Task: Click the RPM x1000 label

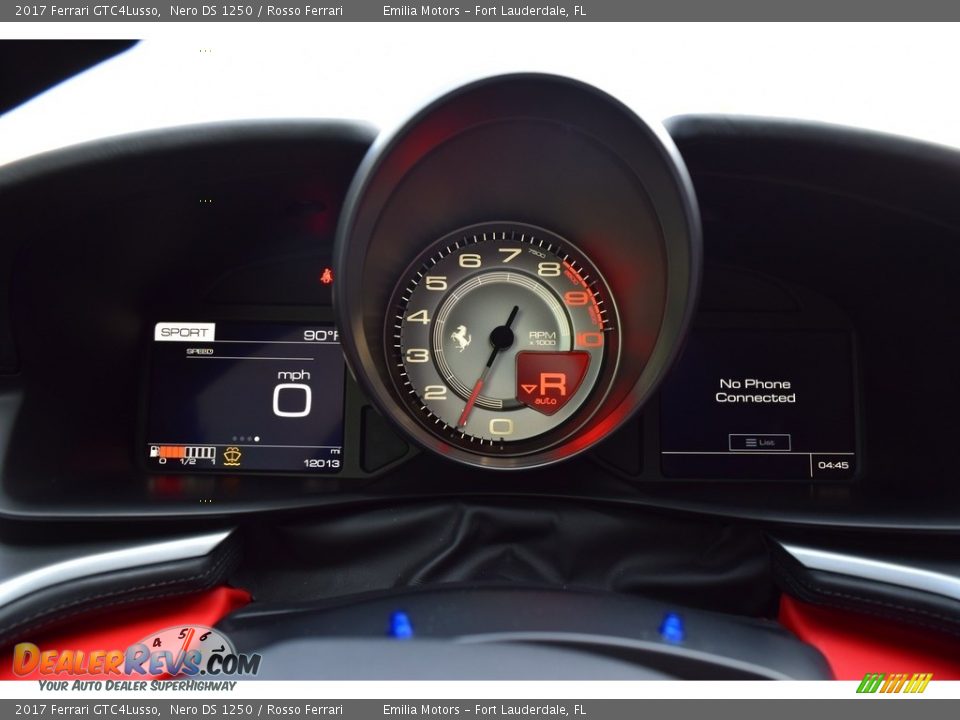Action: point(542,338)
